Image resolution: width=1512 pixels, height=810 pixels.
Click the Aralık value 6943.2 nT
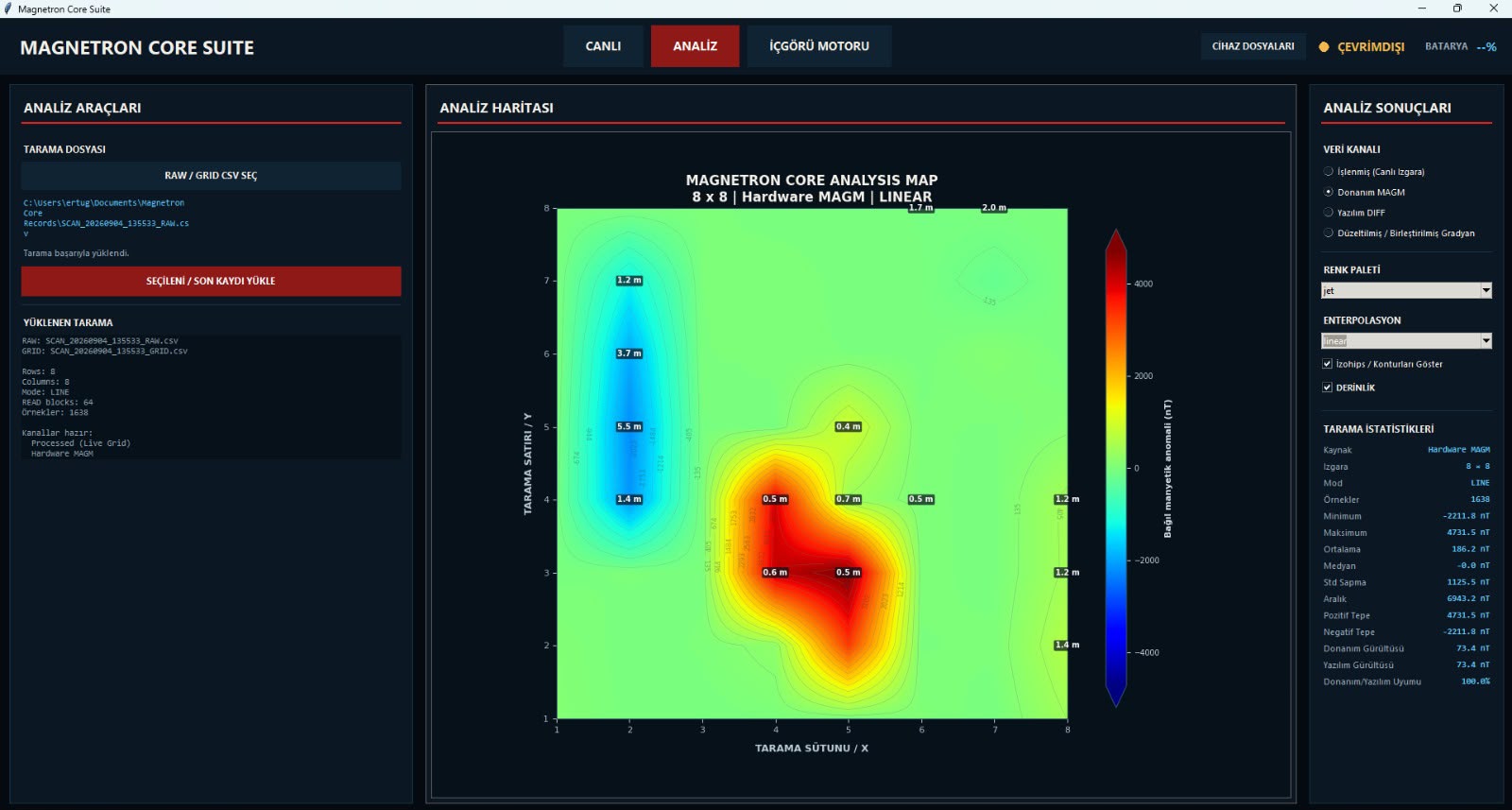pos(1469,598)
